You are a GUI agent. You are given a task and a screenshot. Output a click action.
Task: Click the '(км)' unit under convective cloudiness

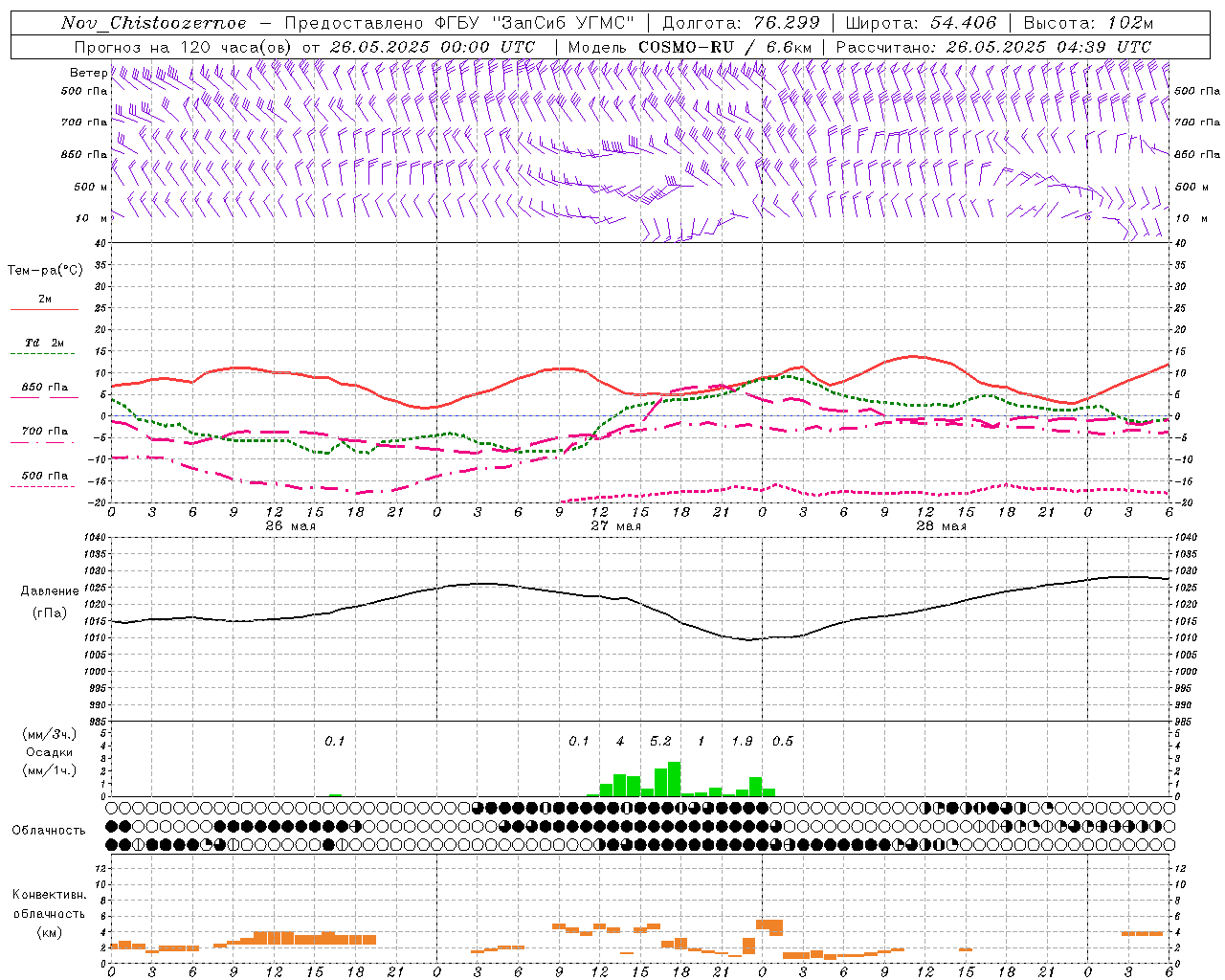pyautogui.click(x=49, y=932)
